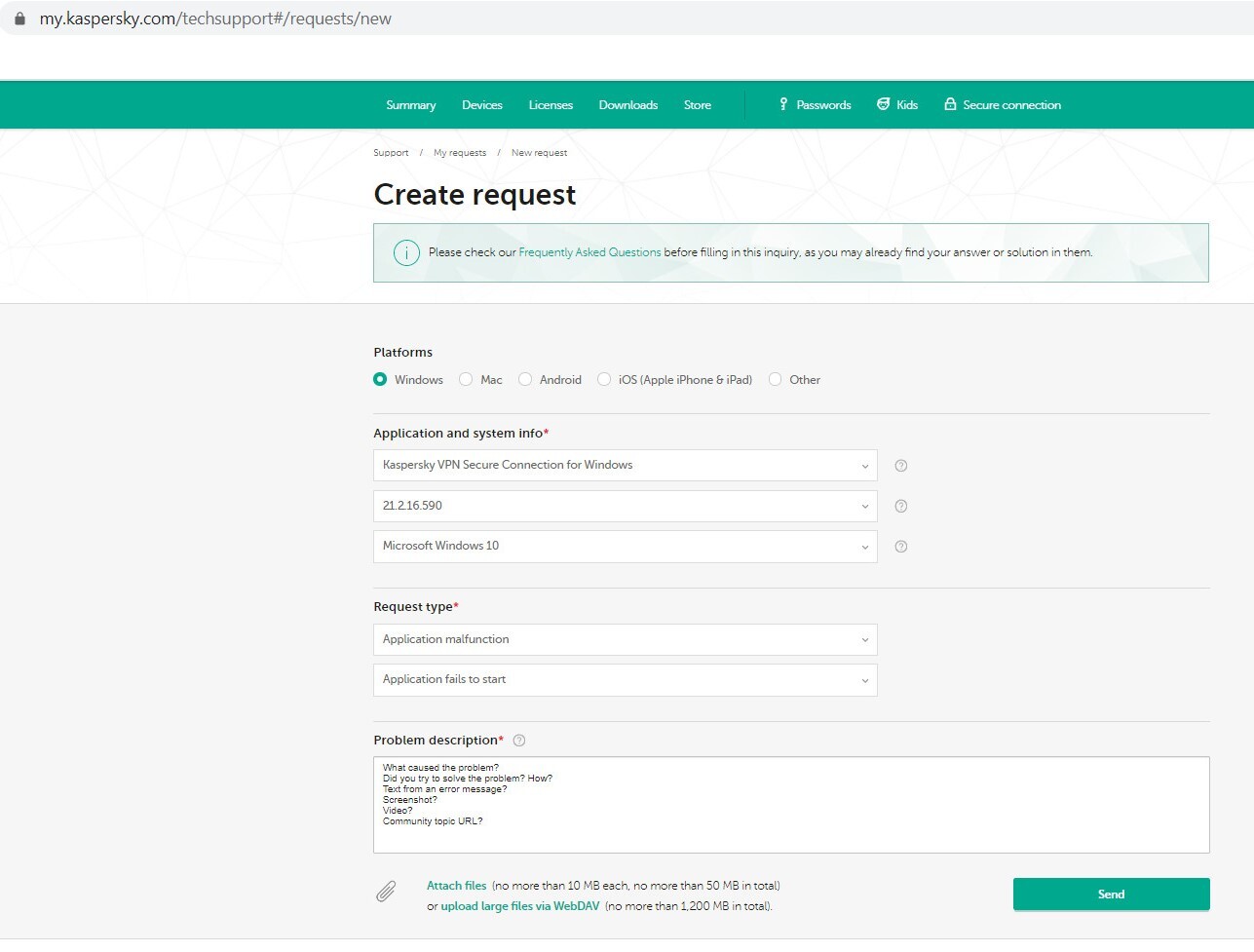Screen dimensions: 1254x952
Task: Click help icon next to Problem description
Action: tap(519, 741)
